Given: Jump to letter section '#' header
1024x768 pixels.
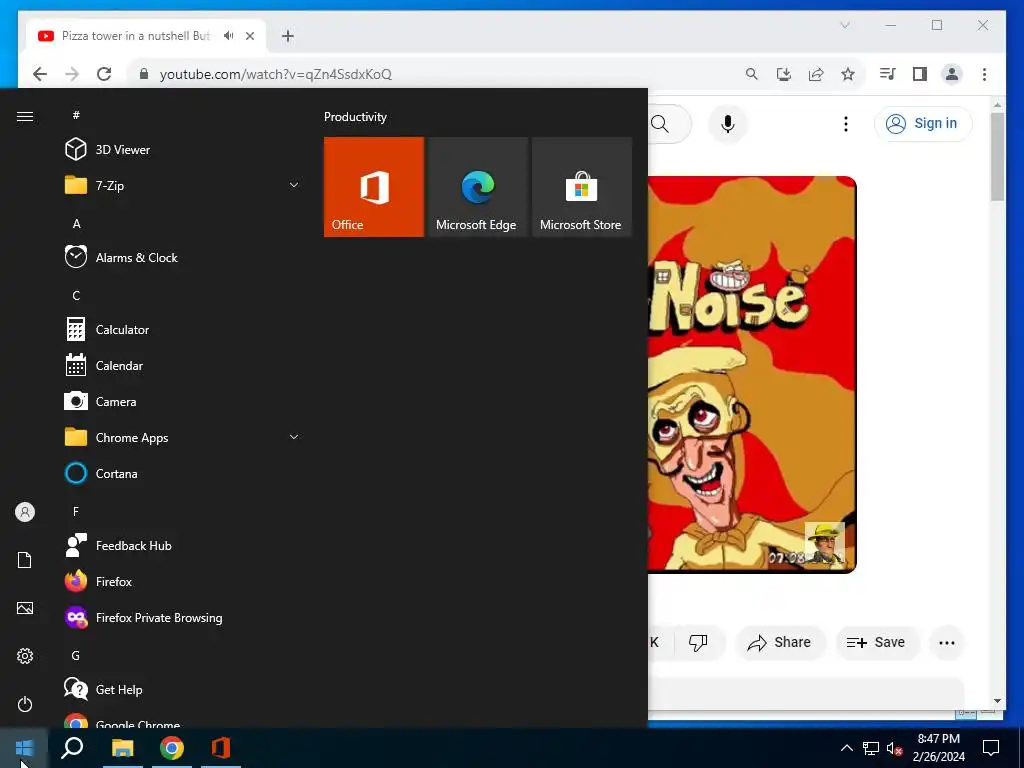Looking at the screenshot, I should point(76,115).
